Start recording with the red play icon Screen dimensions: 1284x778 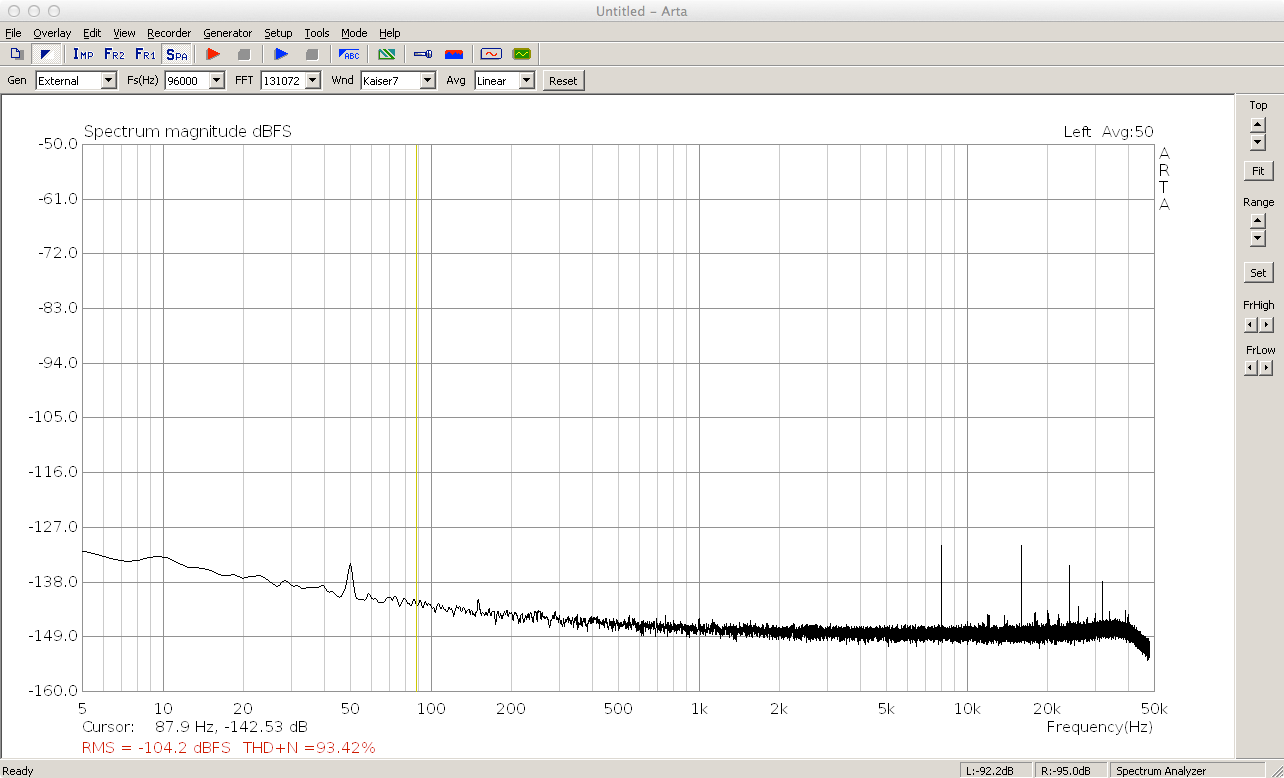[213, 54]
